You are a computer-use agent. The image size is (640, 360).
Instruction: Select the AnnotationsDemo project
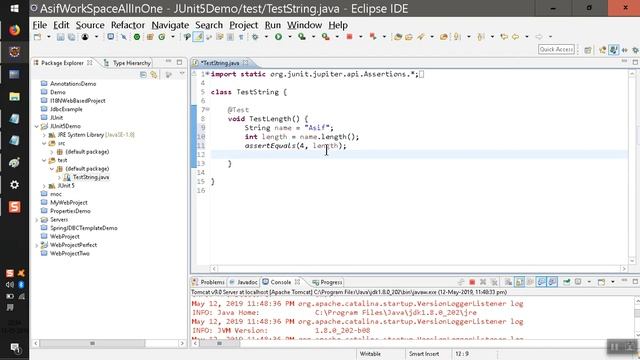tap(73, 84)
